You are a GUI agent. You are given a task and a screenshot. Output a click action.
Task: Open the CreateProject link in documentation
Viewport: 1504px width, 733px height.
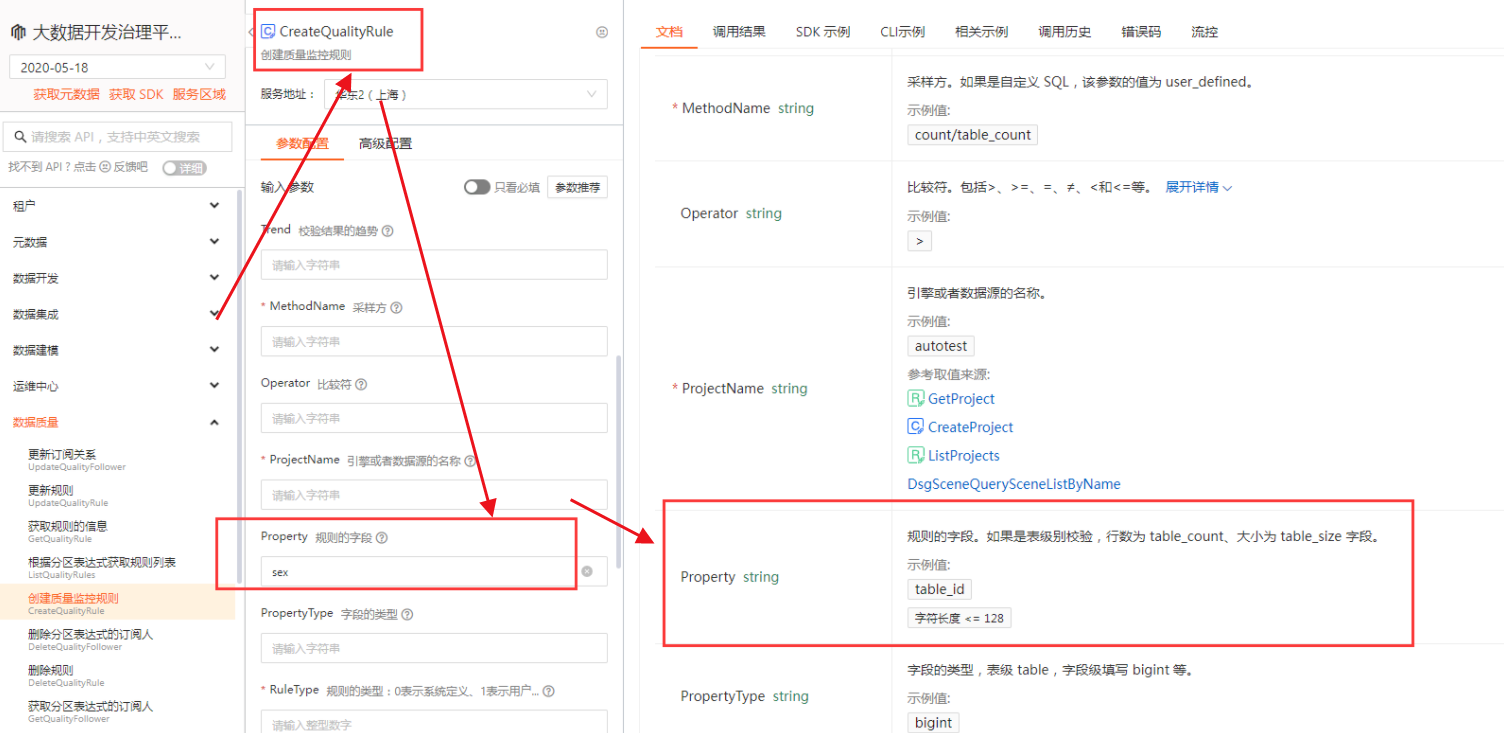tap(970, 426)
